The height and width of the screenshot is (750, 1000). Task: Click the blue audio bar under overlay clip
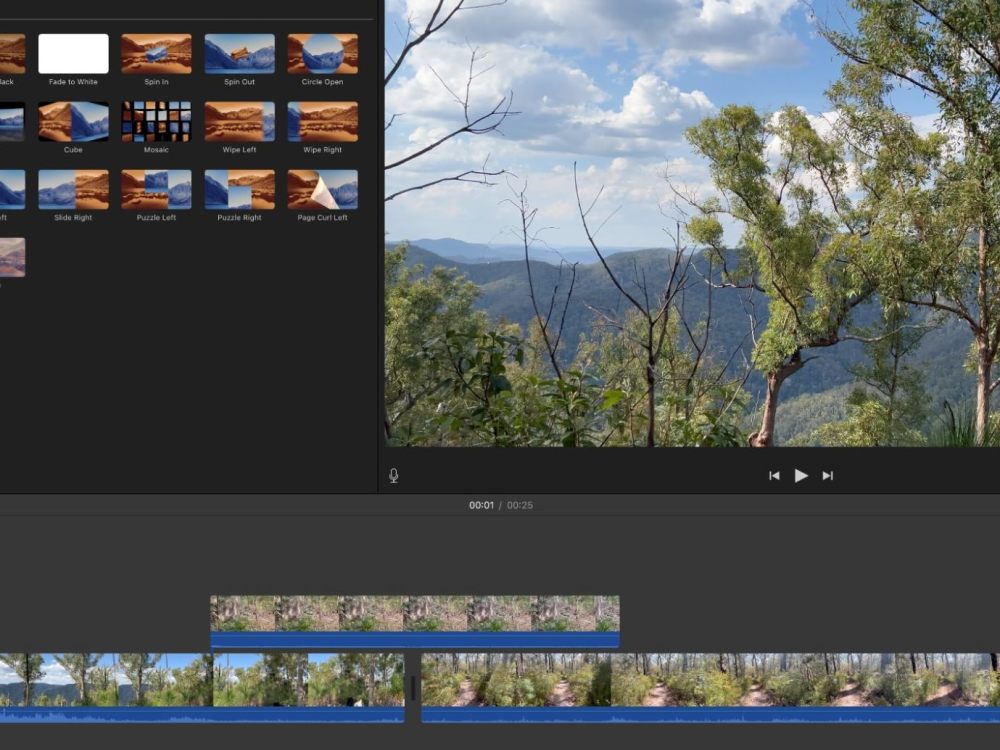[415, 640]
